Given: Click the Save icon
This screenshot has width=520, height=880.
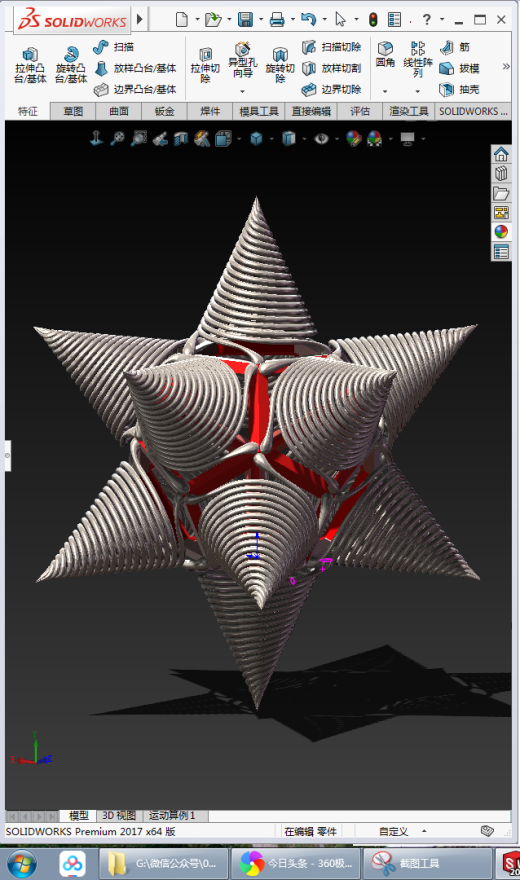Looking at the screenshot, I should [x=245, y=20].
